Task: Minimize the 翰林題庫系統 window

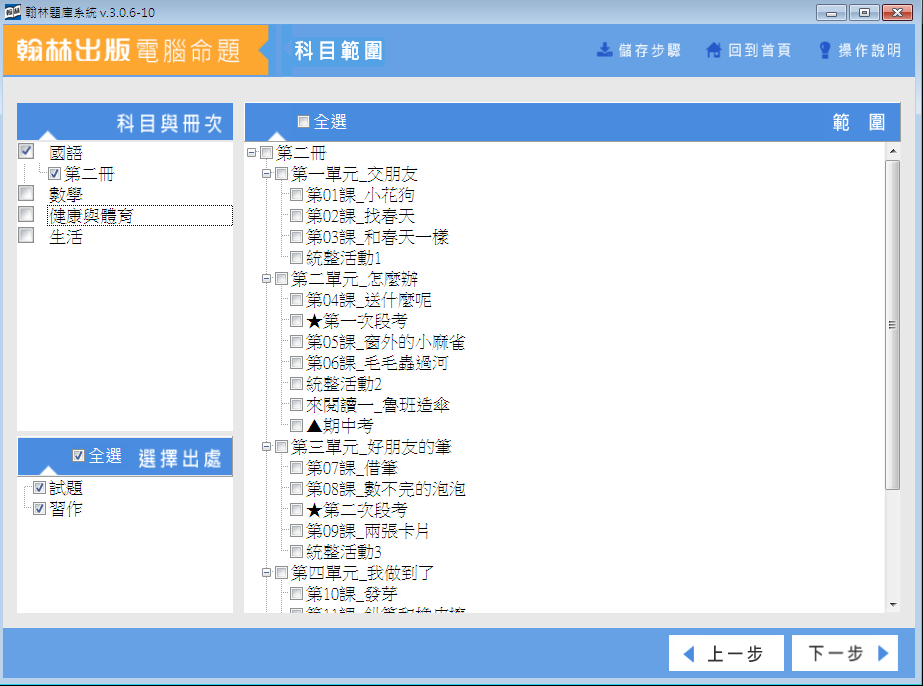Action: coord(831,12)
